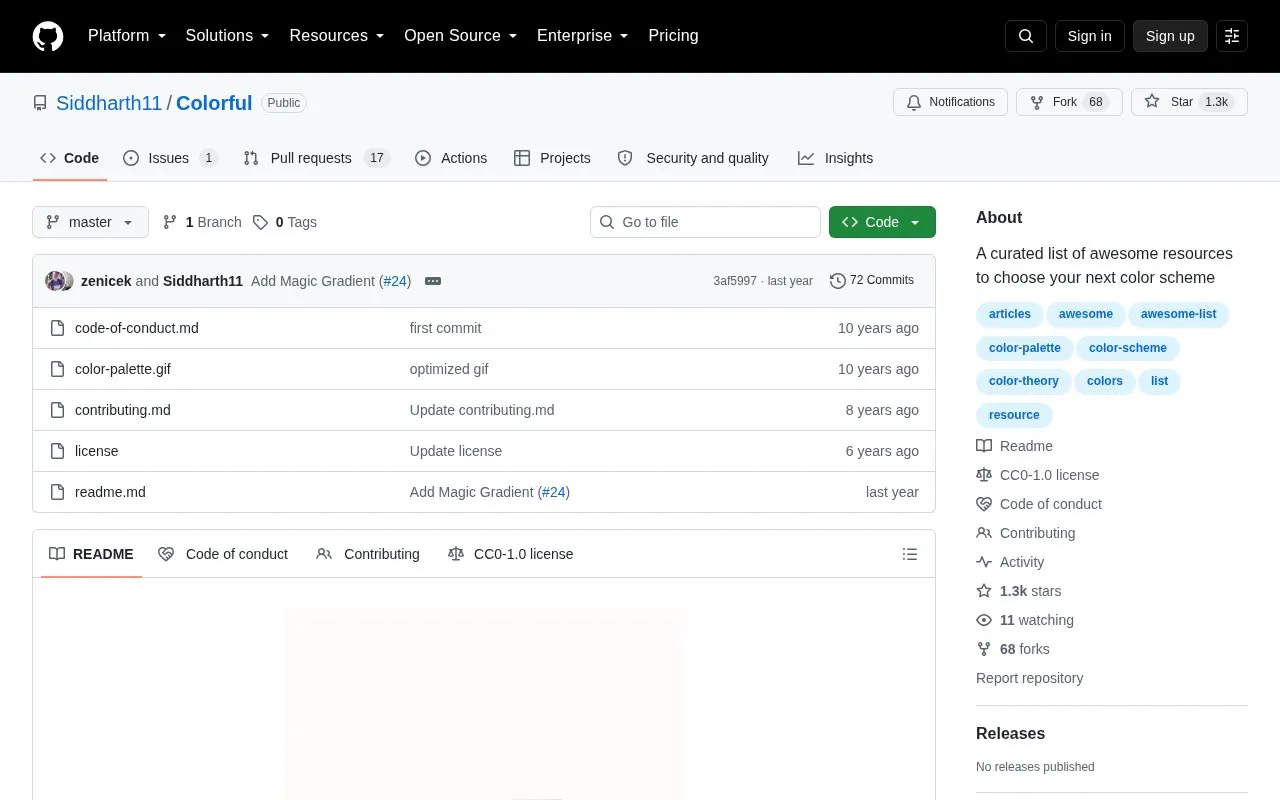Select the Contributing README tab

(x=368, y=554)
